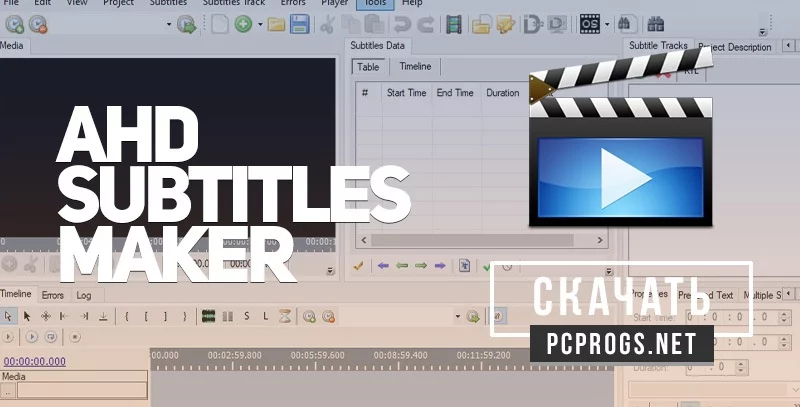
Task: Select the Subtitle Tracks tab
Action: 658,45
